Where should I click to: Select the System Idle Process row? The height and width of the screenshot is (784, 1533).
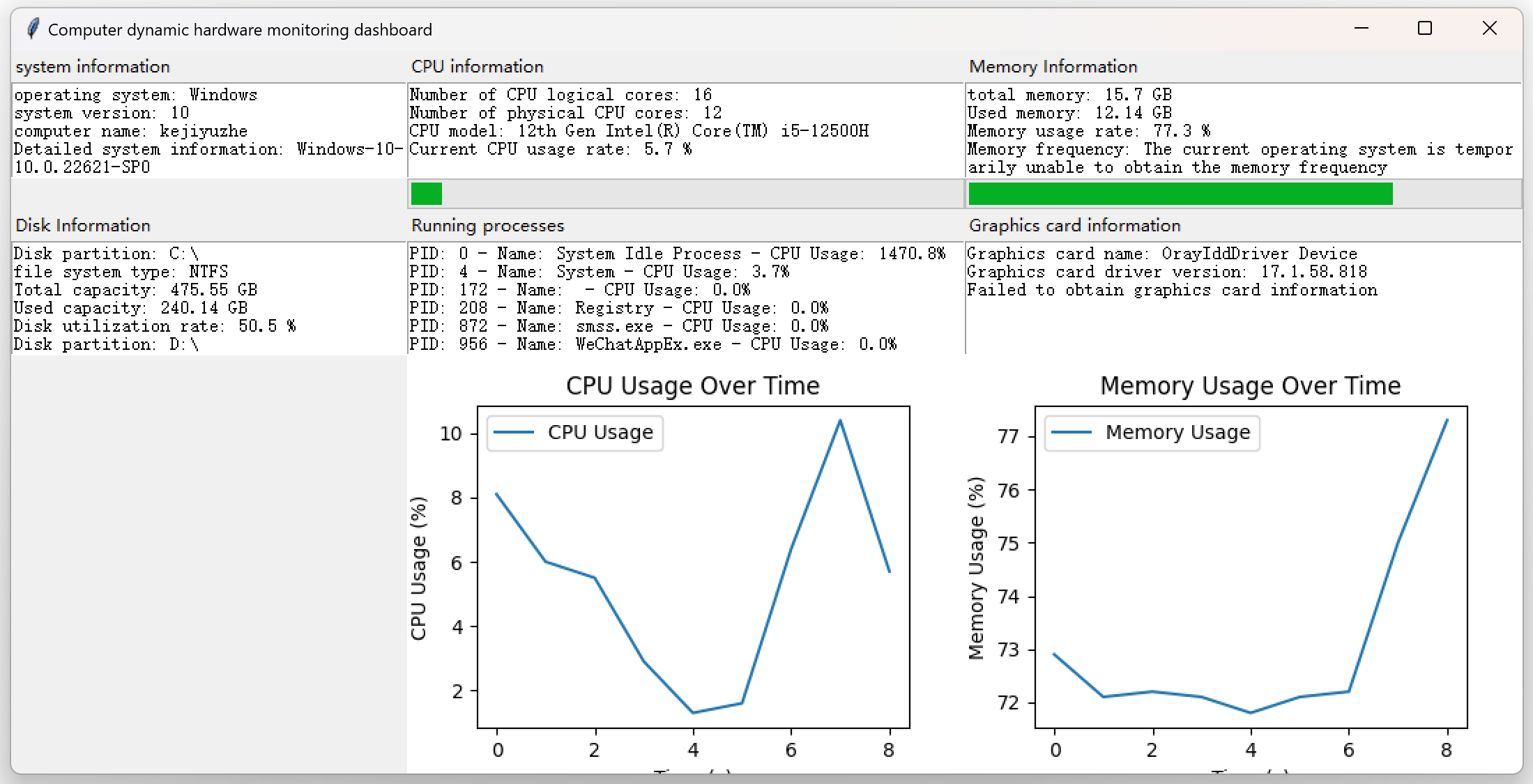point(676,254)
